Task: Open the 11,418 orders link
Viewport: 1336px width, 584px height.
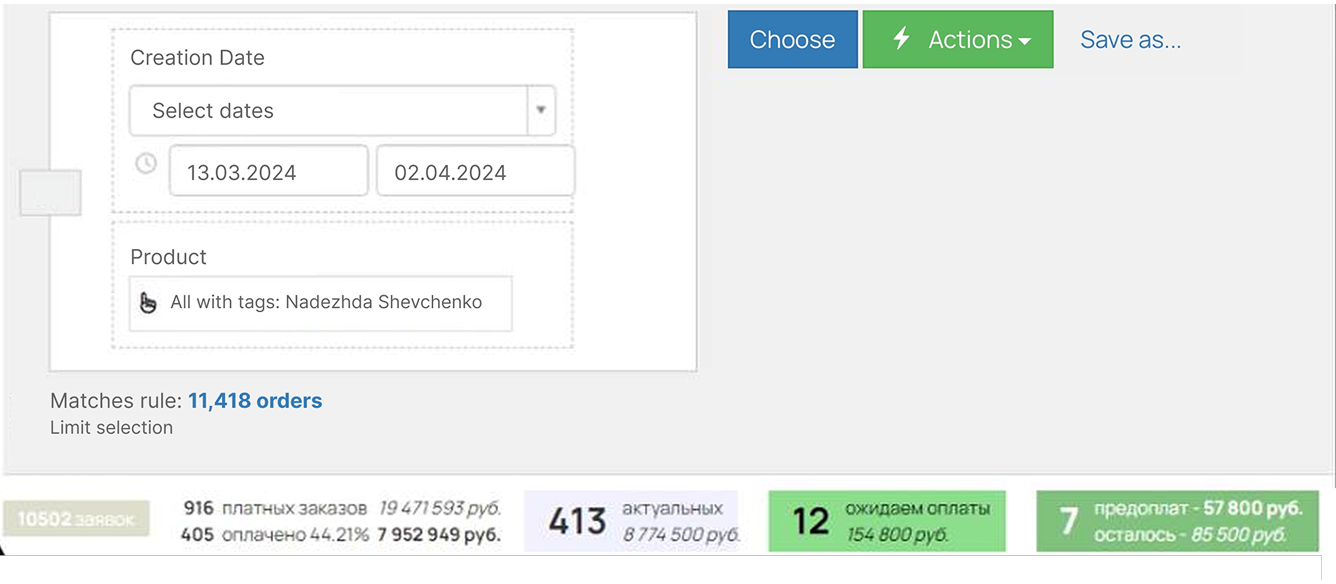Action: click(x=255, y=401)
